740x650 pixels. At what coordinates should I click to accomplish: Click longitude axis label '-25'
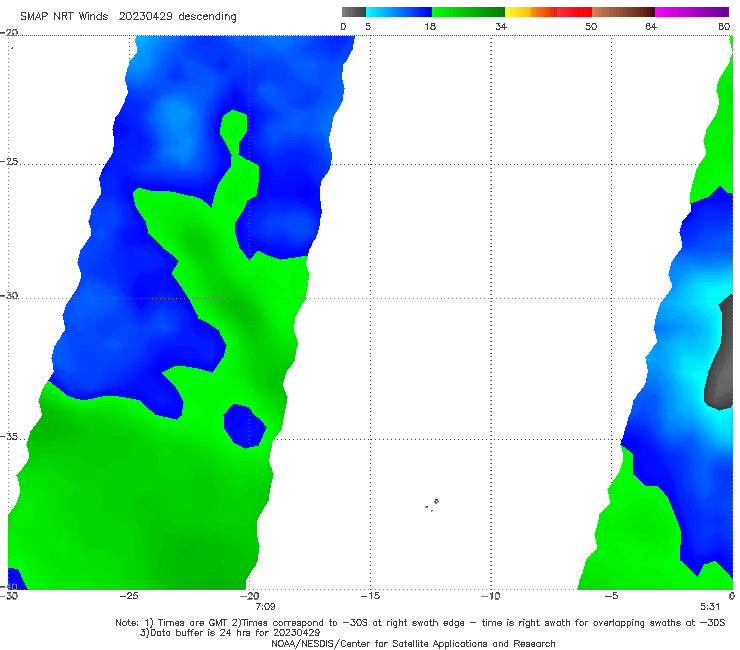coord(129,596)
